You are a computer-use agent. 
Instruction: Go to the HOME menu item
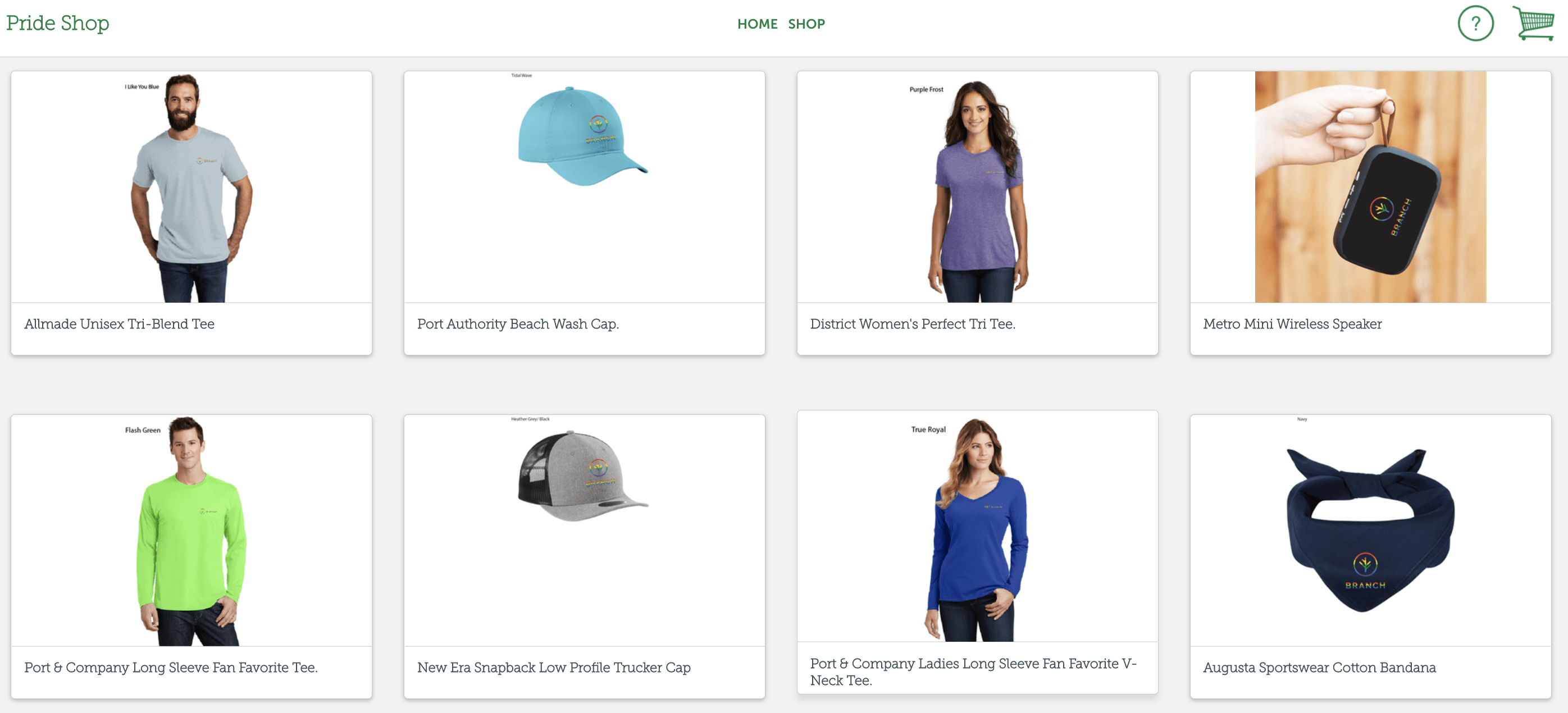pyautogui.click(x=756, y=24)
